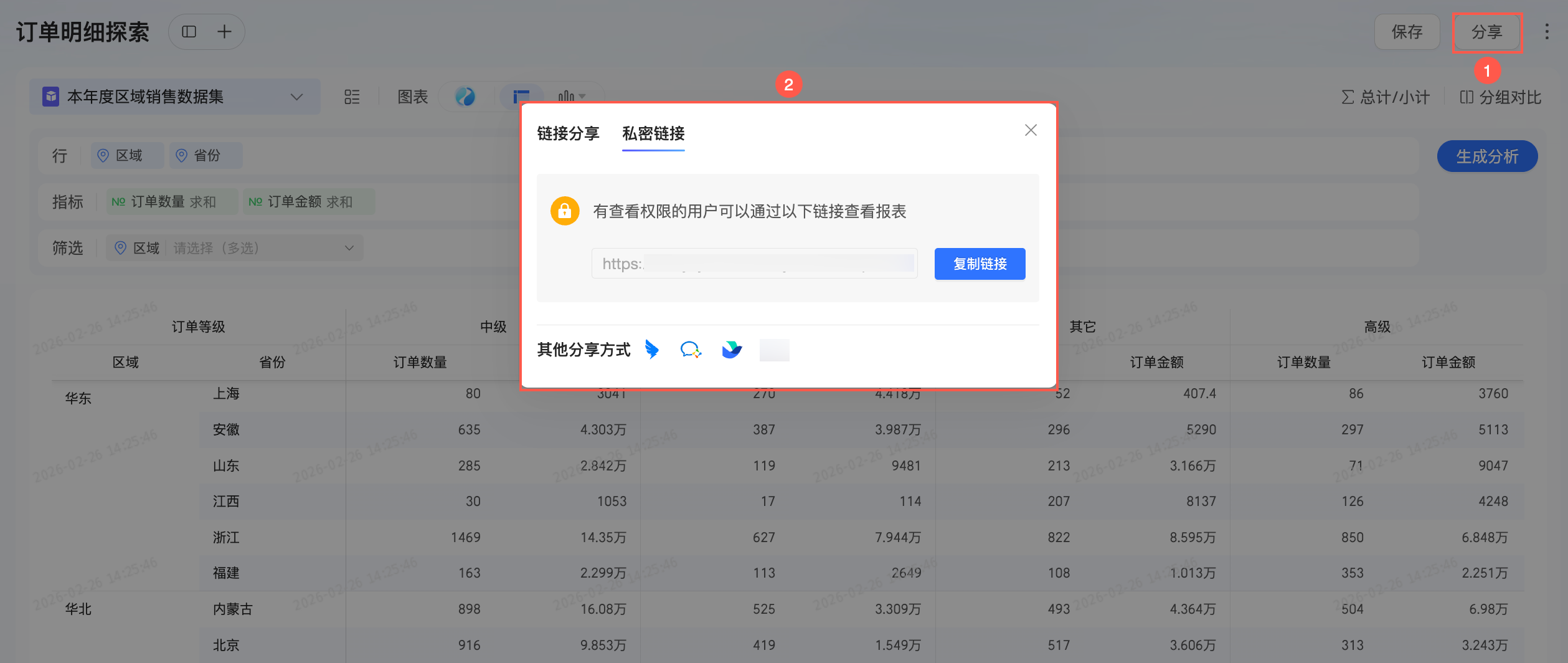
Task: Share via the Feishu bird icon
Action: coord(732,350)
